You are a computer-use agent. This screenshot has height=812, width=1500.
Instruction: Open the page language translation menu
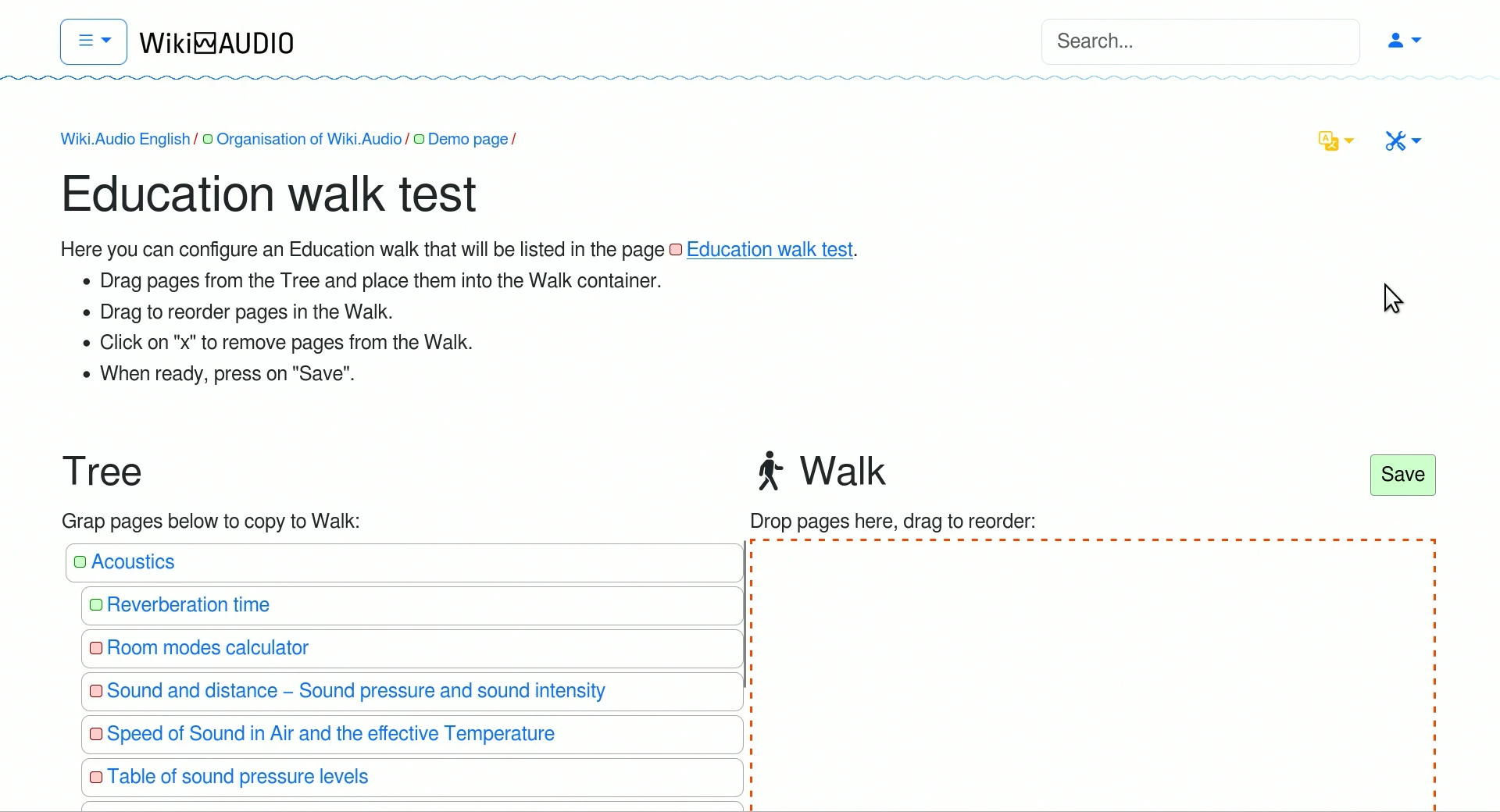(x=1337, y=141)
